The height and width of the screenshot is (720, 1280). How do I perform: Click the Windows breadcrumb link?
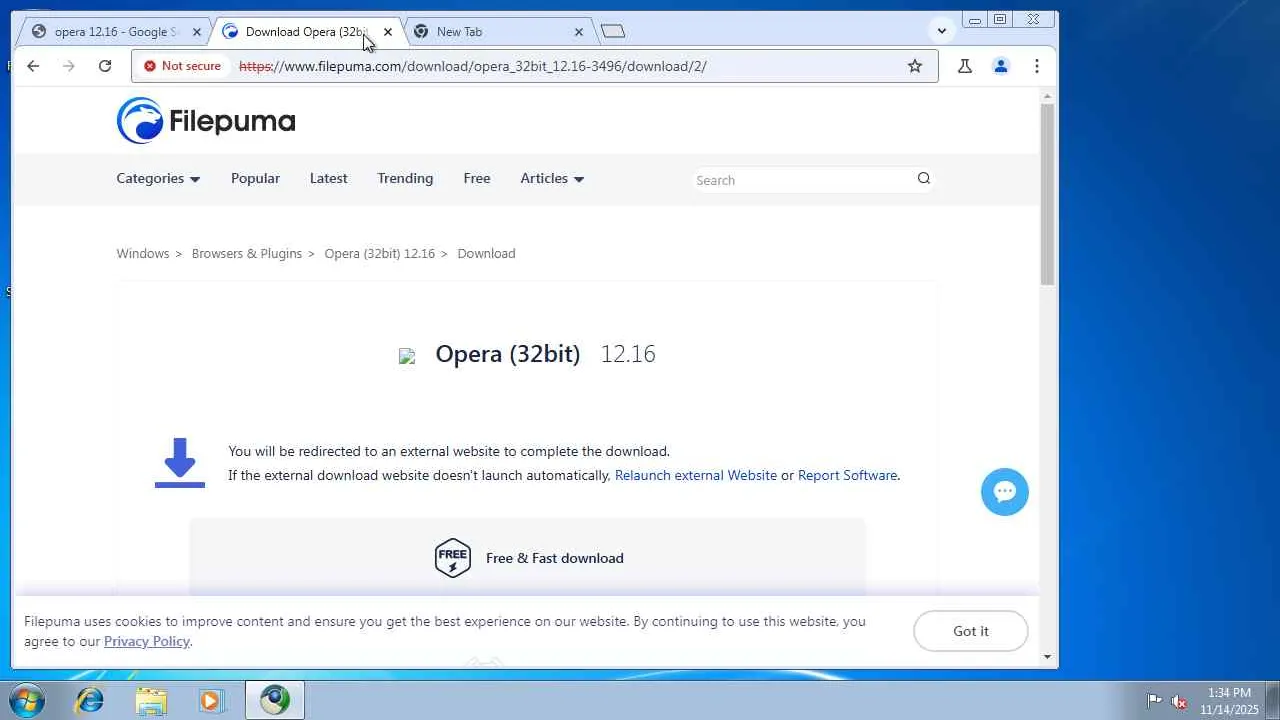143,253
